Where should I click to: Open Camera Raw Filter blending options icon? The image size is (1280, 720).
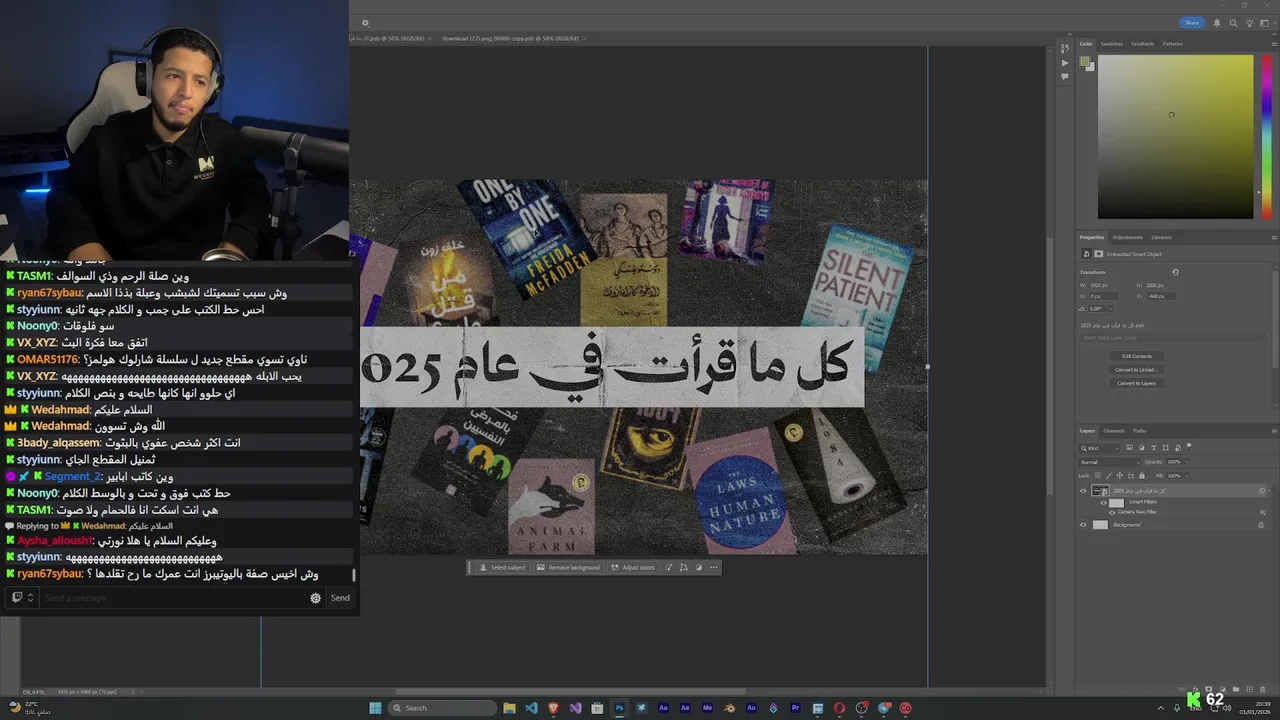1263,512
